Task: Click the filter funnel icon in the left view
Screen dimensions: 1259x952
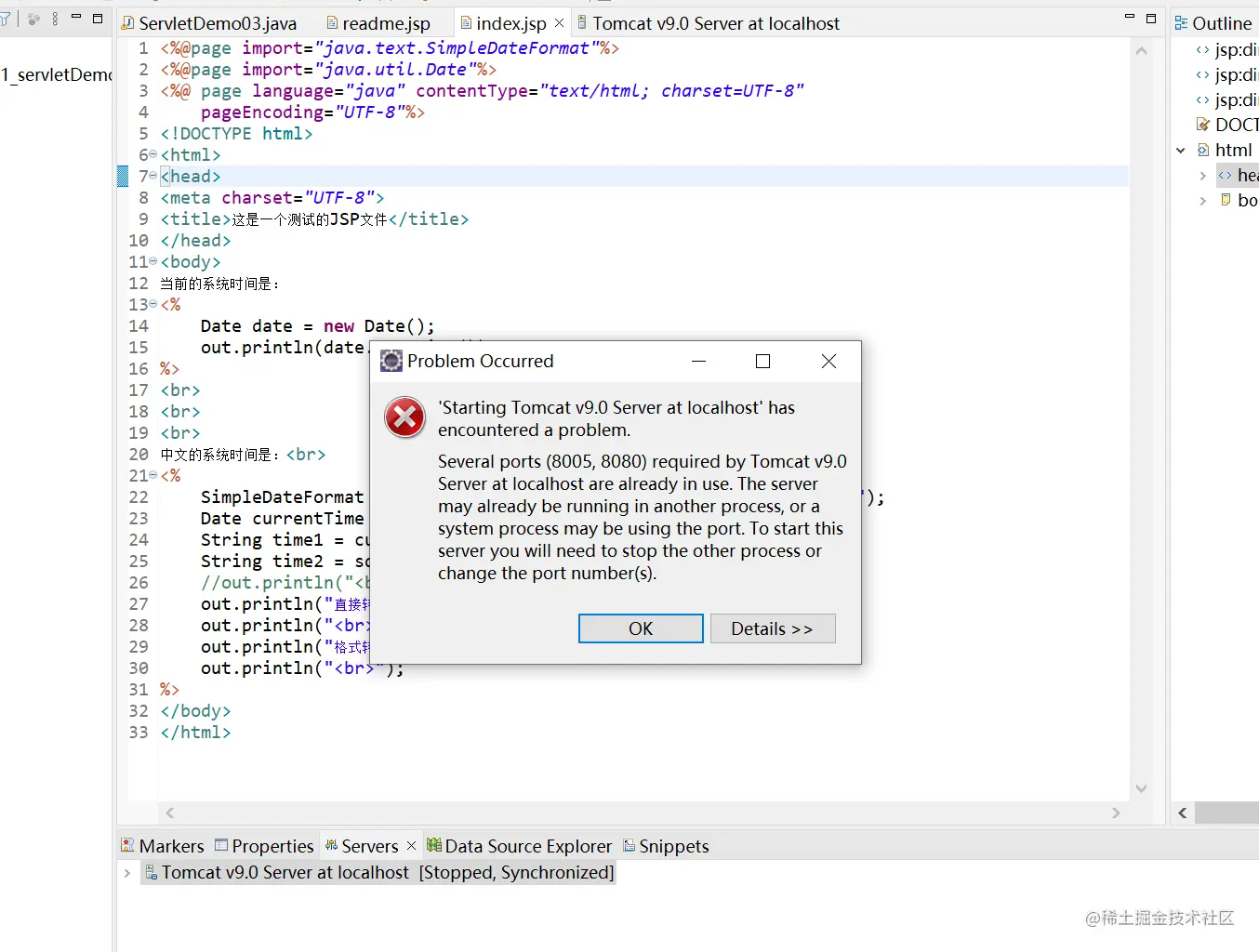Action: (5, 19)
